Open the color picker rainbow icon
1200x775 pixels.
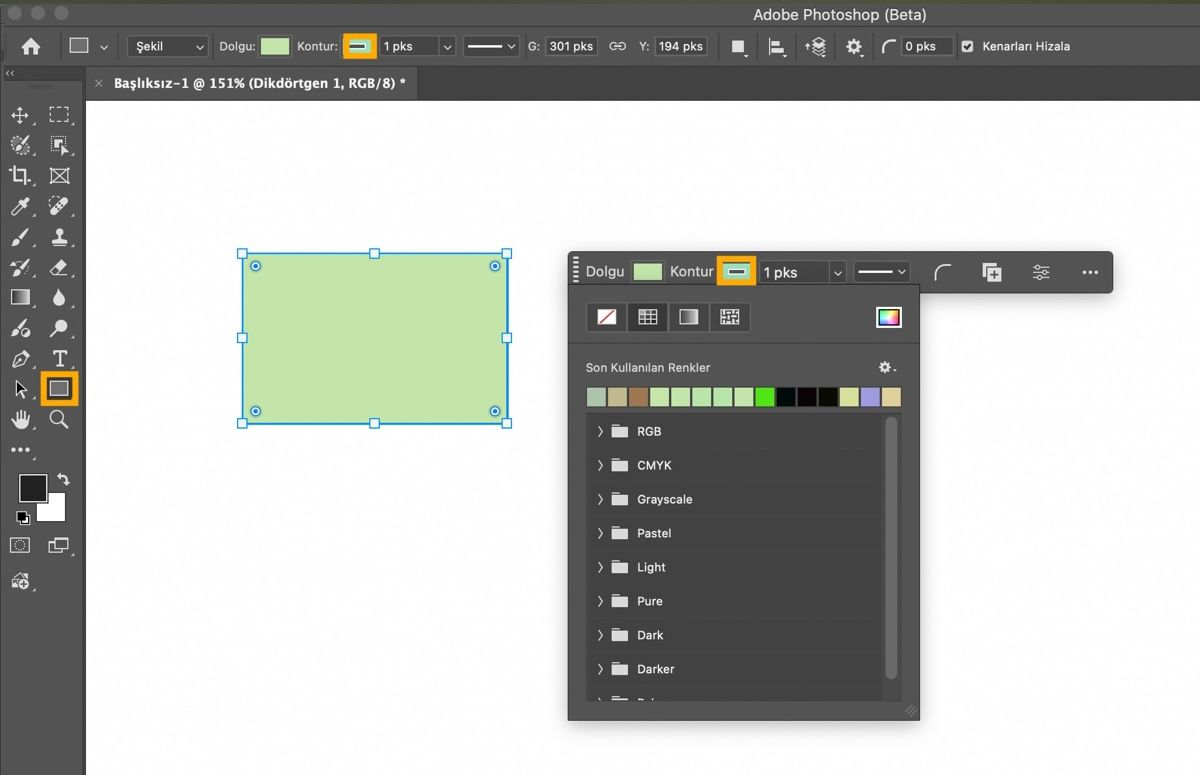tap(888, 318)
